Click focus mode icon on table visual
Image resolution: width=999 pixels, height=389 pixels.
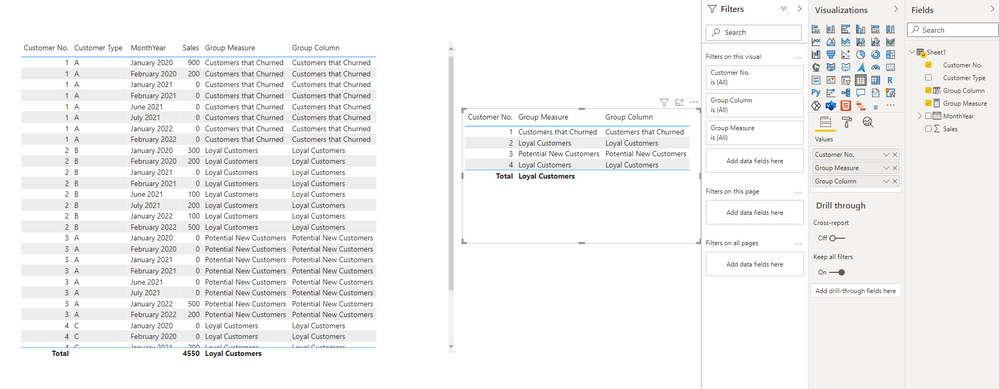pos(679,102)
